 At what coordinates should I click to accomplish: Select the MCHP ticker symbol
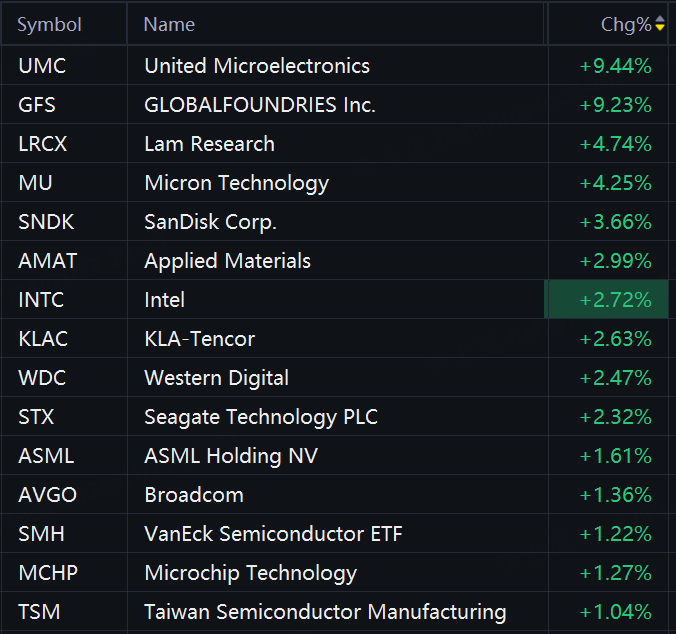(48, 573)
